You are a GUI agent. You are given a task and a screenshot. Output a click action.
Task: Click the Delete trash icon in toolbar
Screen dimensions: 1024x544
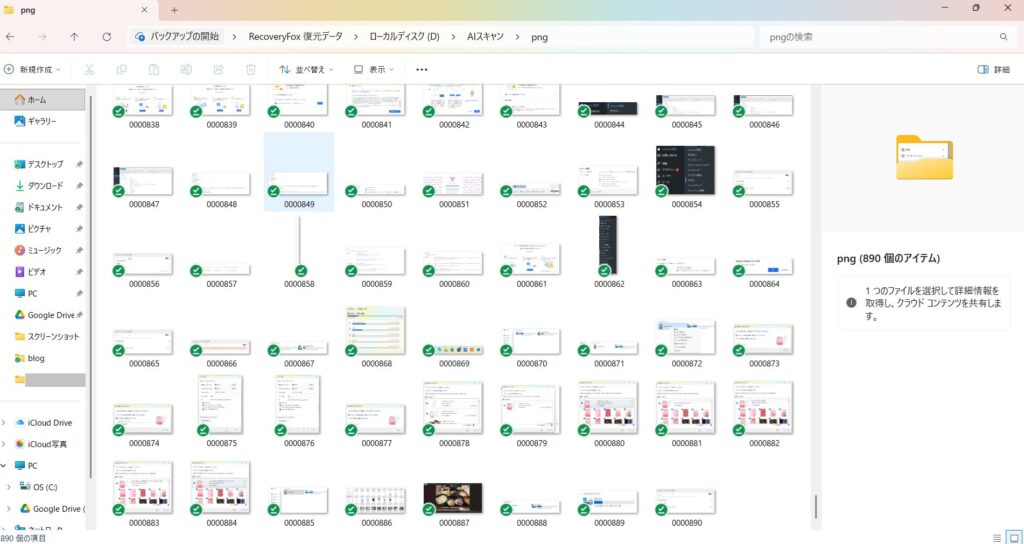point(251,70)
